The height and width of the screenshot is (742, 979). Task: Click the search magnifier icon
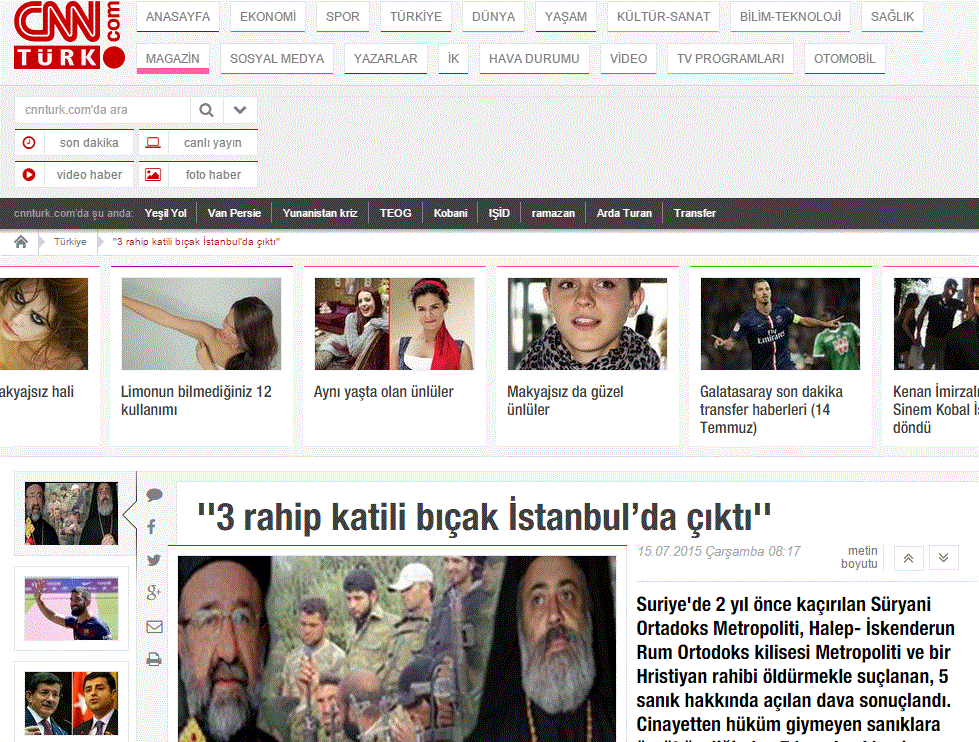(x=207, y=110)
